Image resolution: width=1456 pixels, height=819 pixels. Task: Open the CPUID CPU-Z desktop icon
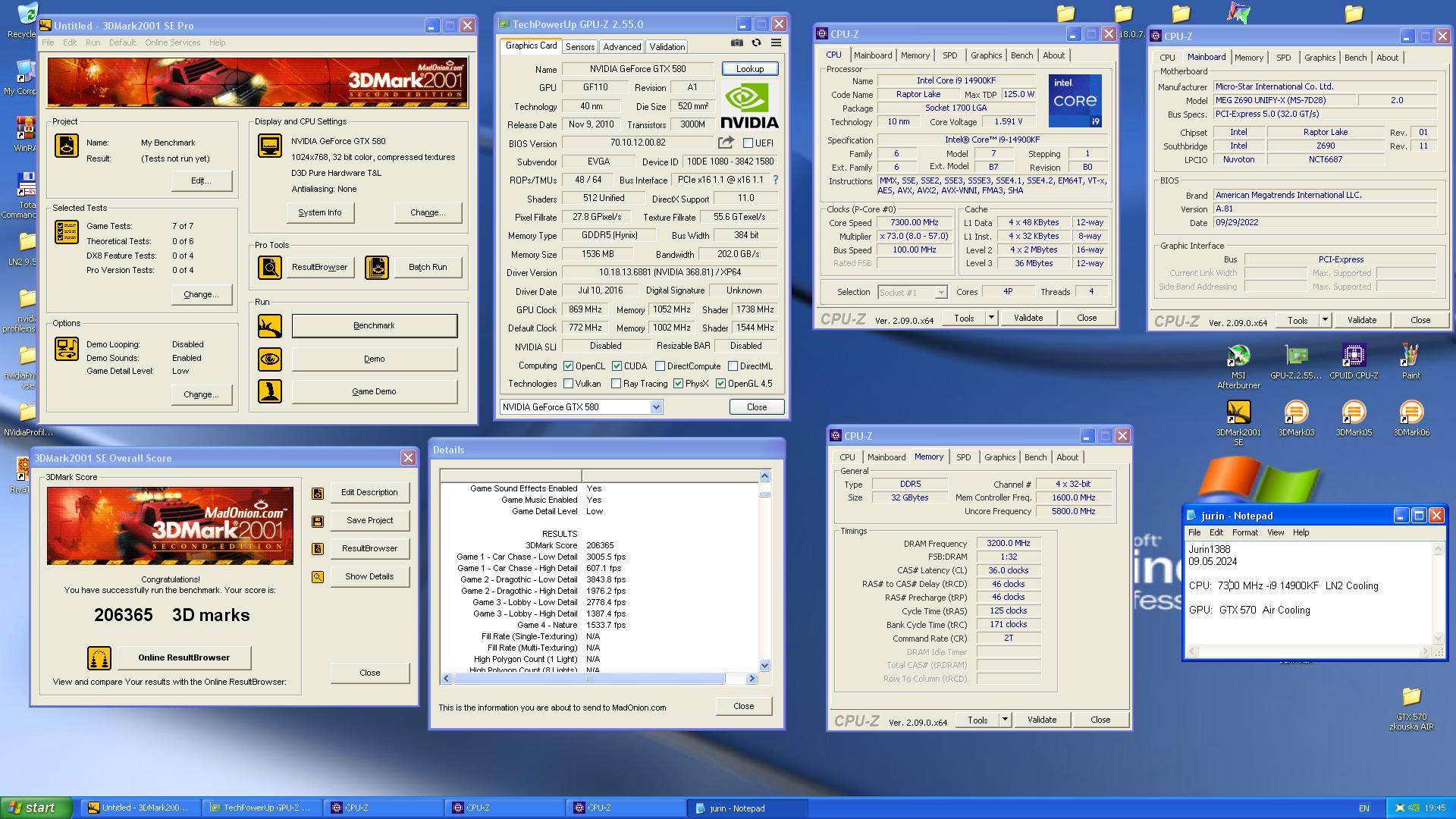(1354, 362)
